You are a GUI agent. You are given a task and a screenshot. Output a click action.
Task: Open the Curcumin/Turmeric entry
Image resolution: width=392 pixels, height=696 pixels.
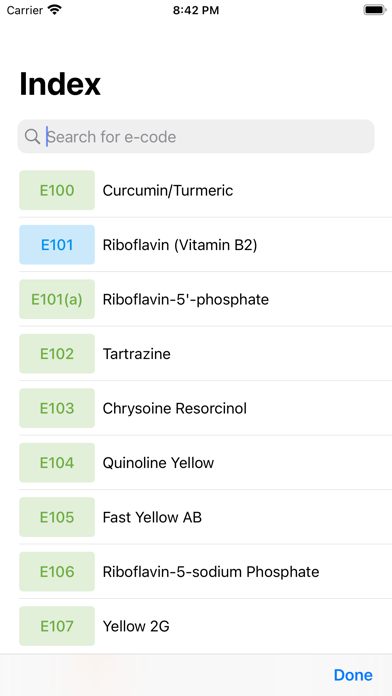[x=206, y=190]
